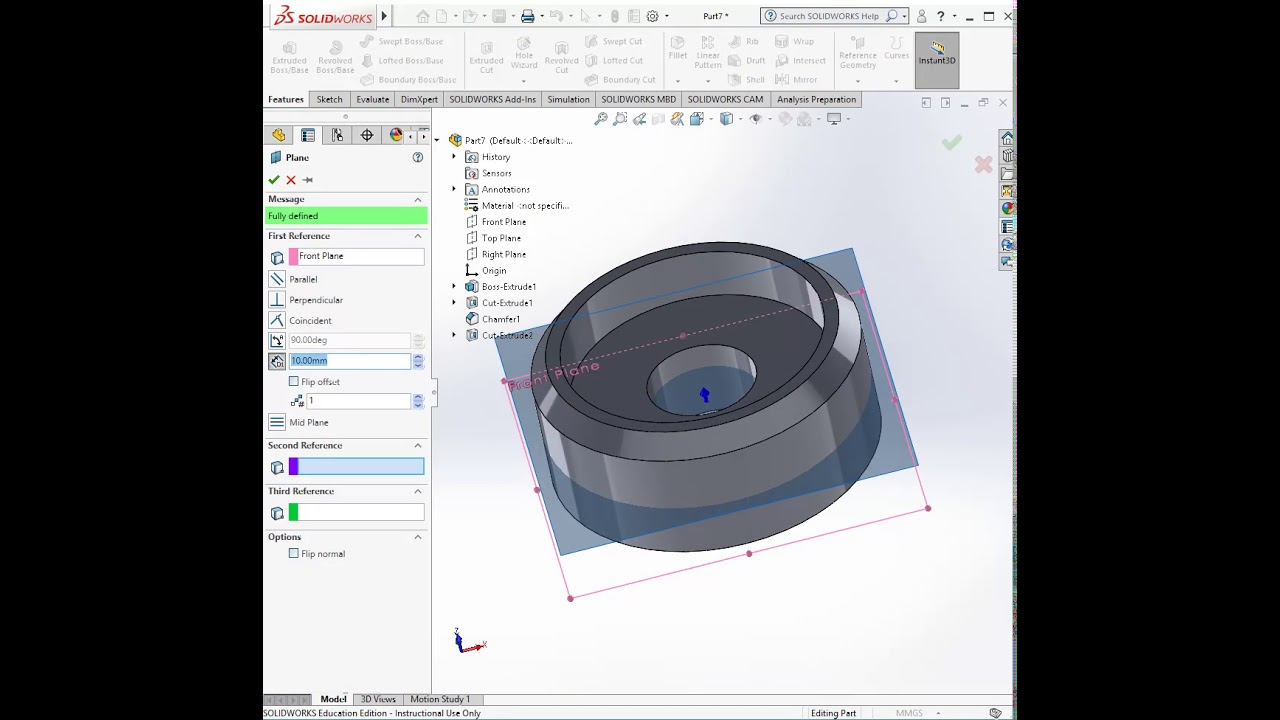Screen dimensions: 1280x720
Task: Expand the Boss-Extrude1 feature node
Action: point(454,287)
